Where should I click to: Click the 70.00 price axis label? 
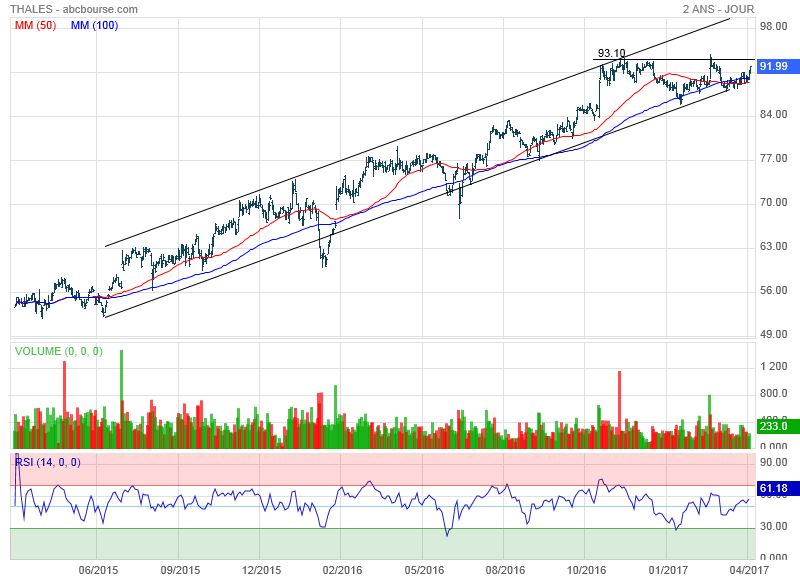pos(775,203)
